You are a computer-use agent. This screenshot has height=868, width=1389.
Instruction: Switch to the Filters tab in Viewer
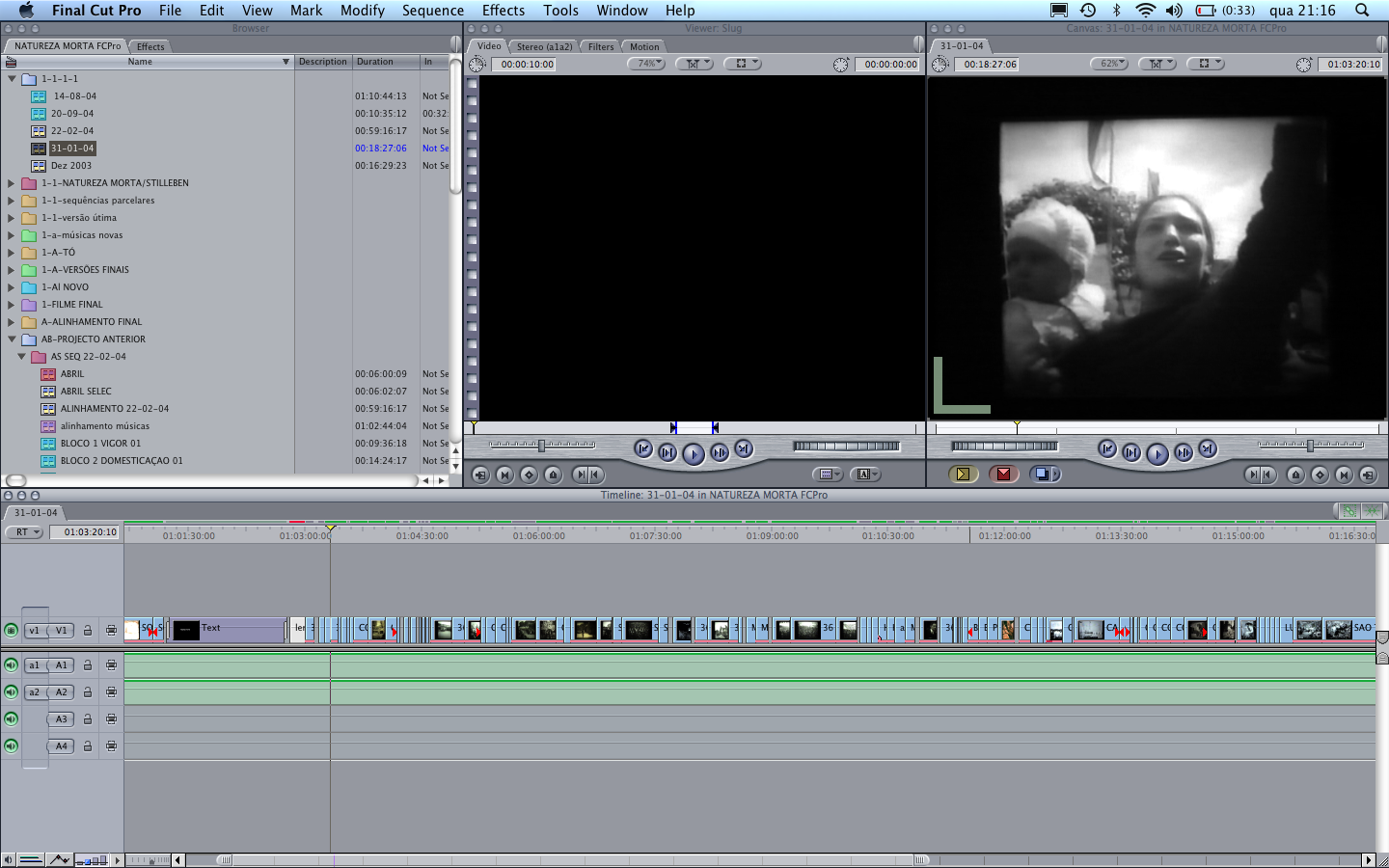[x=601, y=46]
